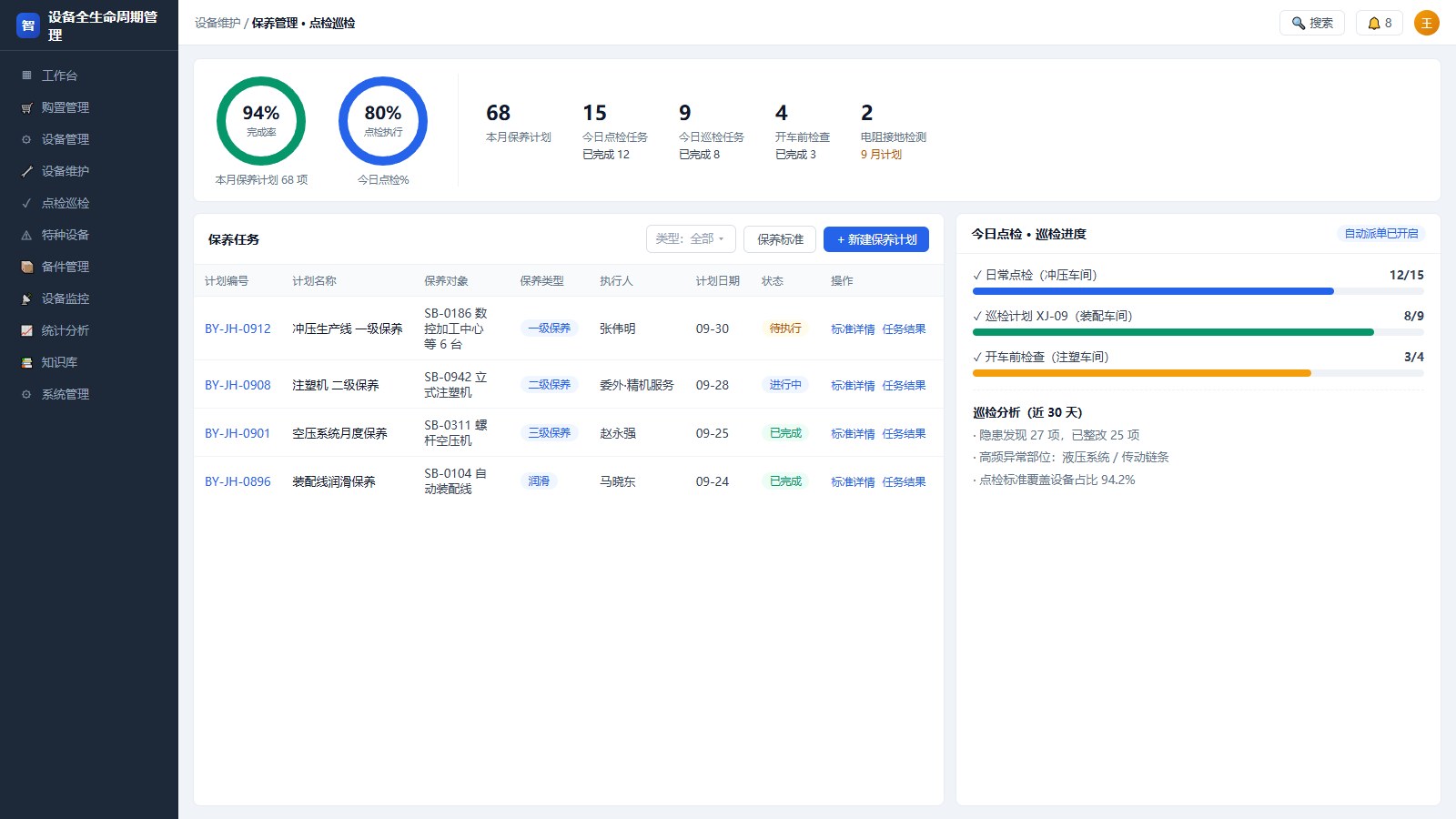The width and height of the screenshot is (1456, 819).
Task: Click 标准详情 for 空压系统月度保养
Action: pos(853,434)
